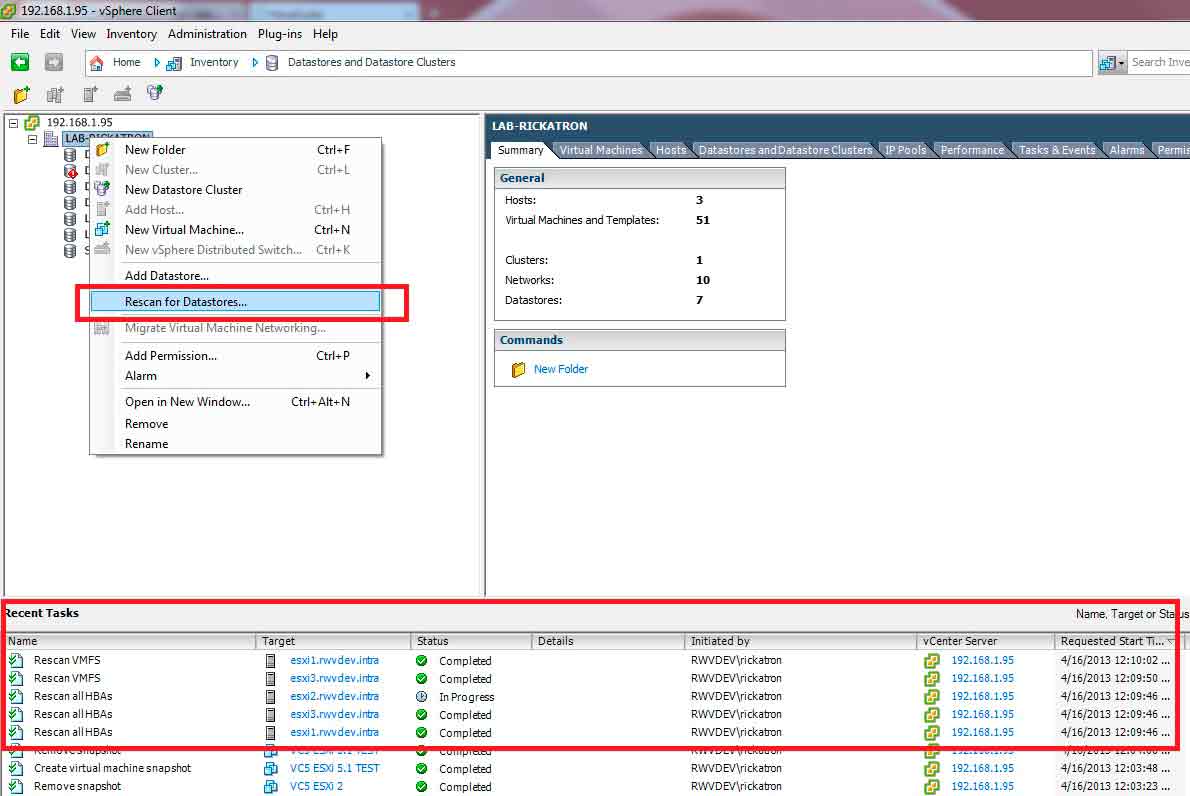Click the LAB-RICKATRON datacenter icon
Screen dimensions: 1190x796
click(x=51, y=138)
